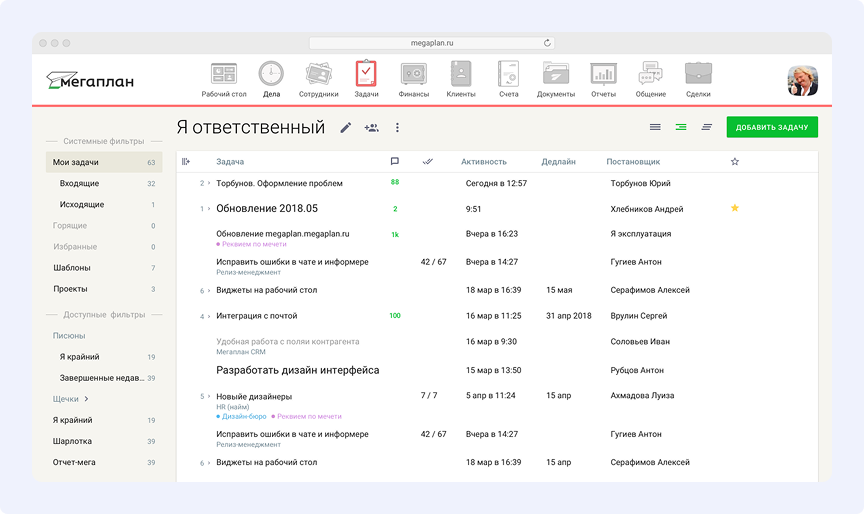The width and height of the screenshot is (864, 514).
Task: Open the Сотрудники section icon
Action: pyautogui.click(x=318, y=74)
